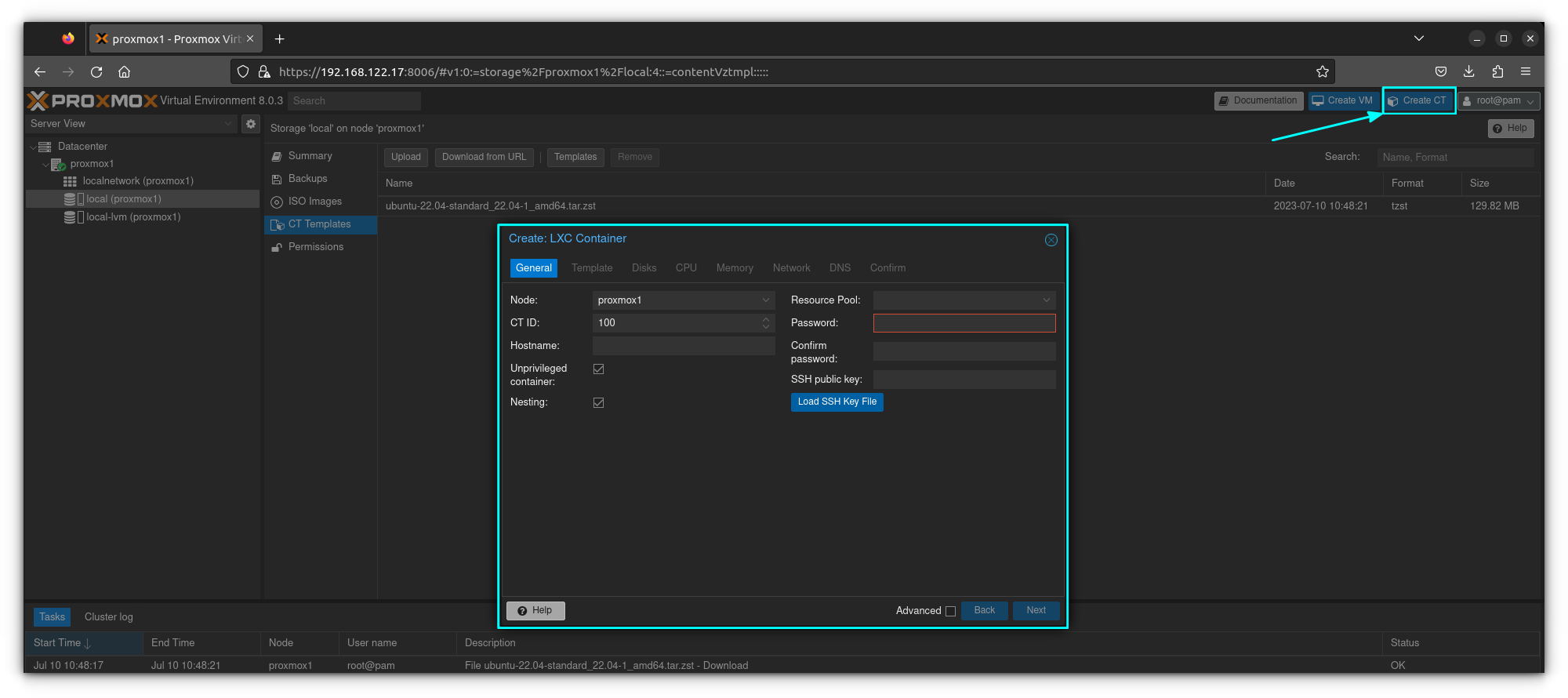Click Next in the container dialog
1568x698 pixels.
[x=1036, y=610]
